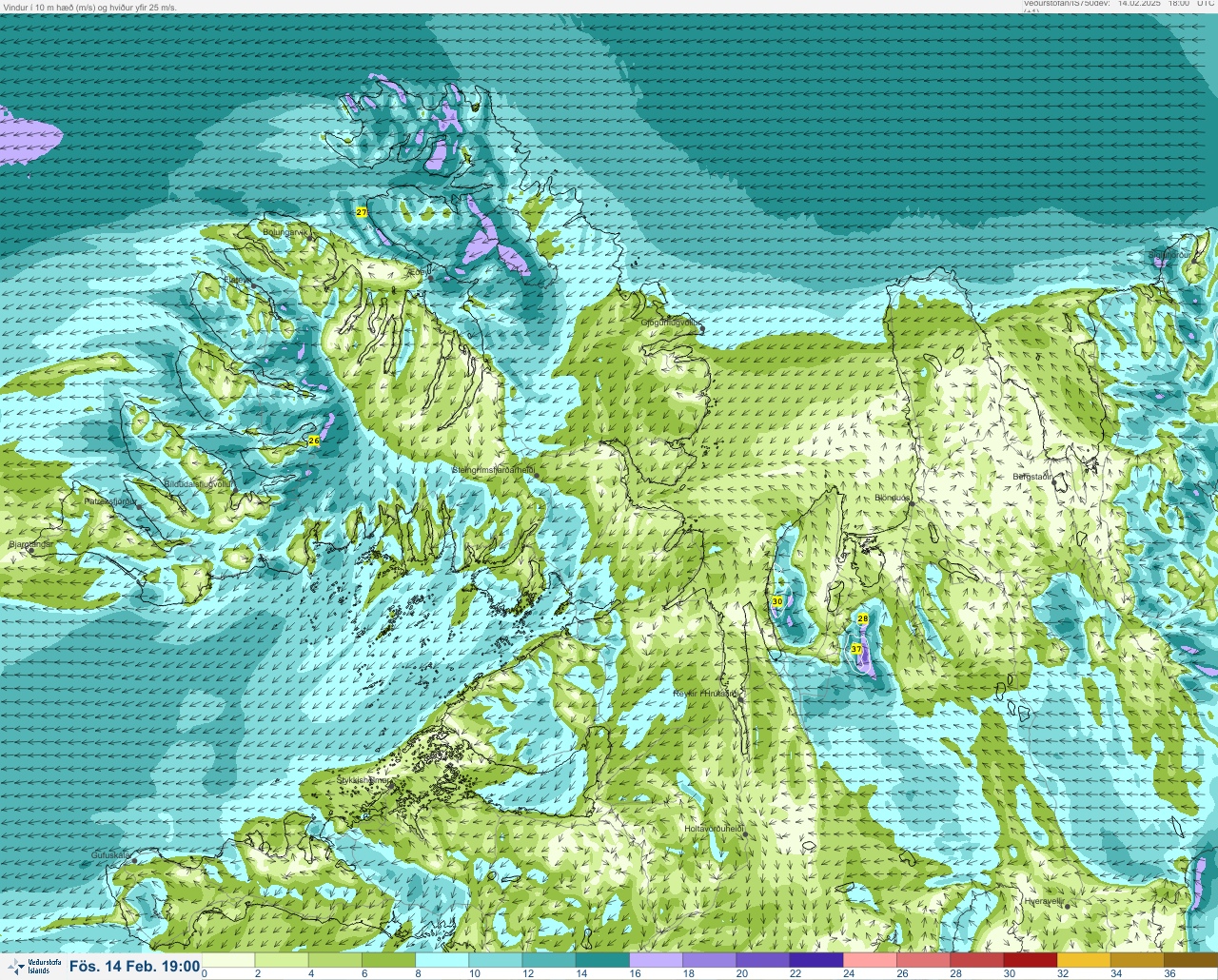This screenshot has height=980, width=1218.
Task: Select the 28–30 m/s legend swatch
Action: [x=978, y=959]
